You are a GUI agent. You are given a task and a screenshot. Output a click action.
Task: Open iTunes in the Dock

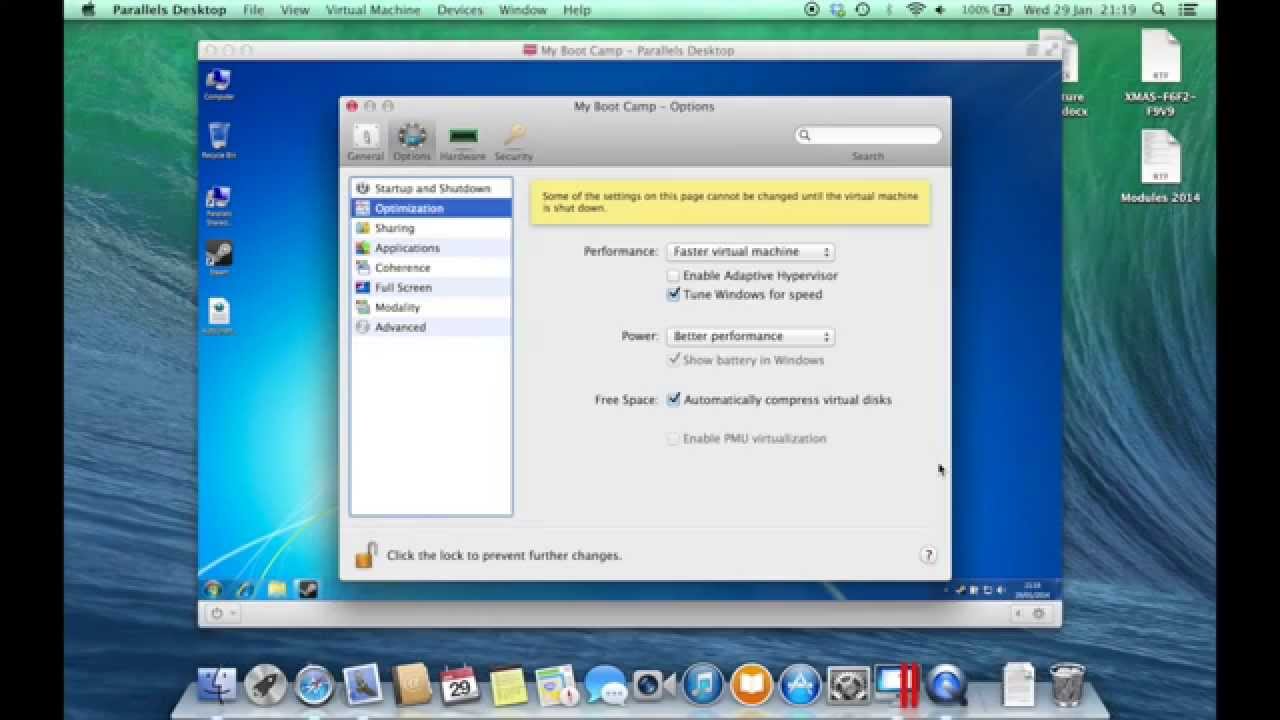[703, 685]
